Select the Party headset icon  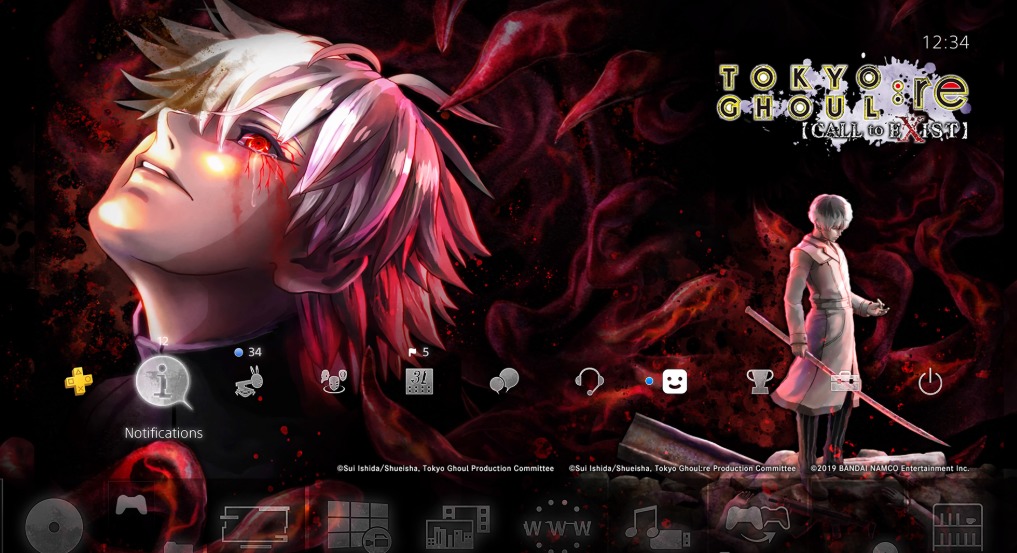click(589, 381)
